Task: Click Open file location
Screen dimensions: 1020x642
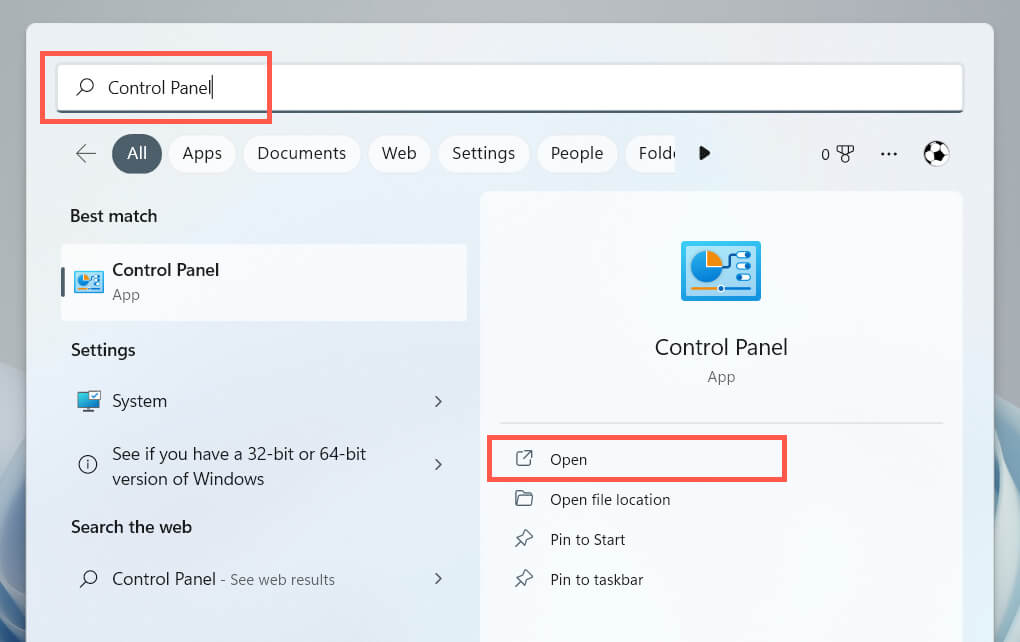Action: point(609,500)
